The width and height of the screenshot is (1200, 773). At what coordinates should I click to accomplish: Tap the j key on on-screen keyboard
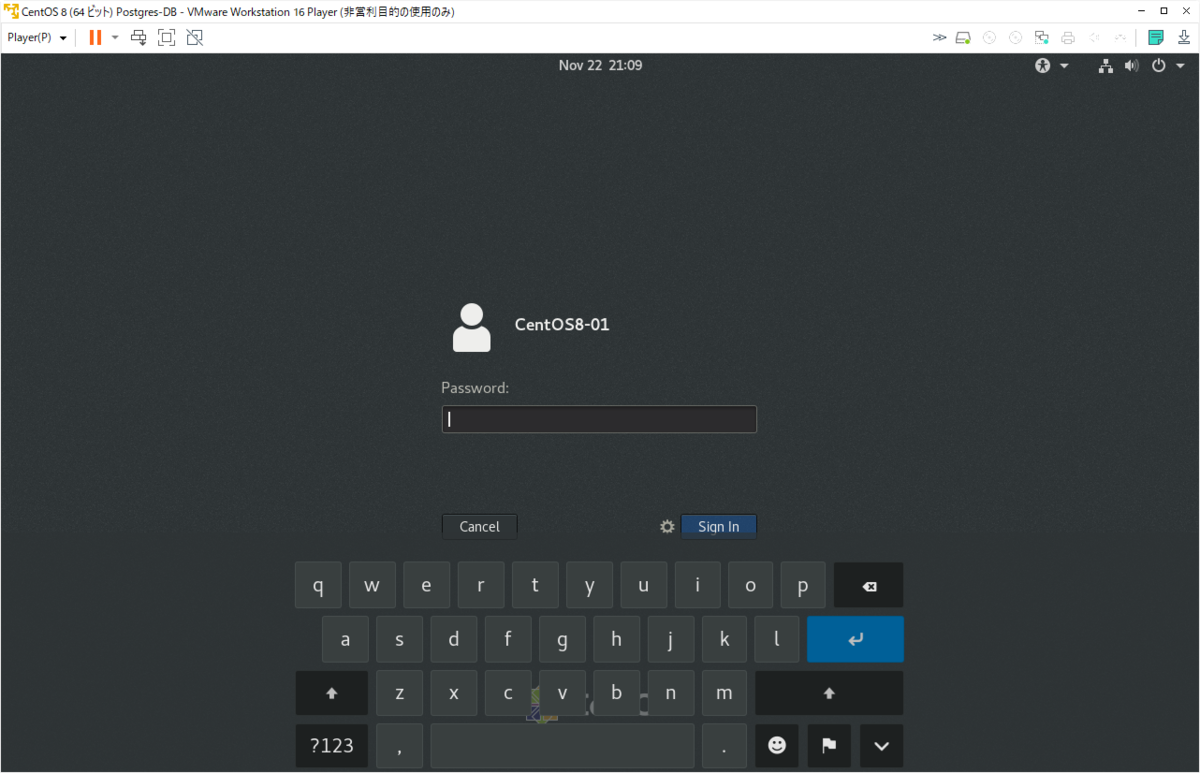coord(671,639)
